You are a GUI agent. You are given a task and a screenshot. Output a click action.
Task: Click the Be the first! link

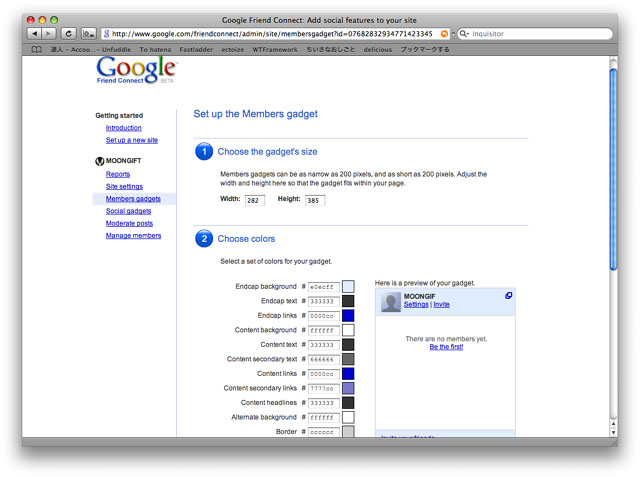[446, 347]
